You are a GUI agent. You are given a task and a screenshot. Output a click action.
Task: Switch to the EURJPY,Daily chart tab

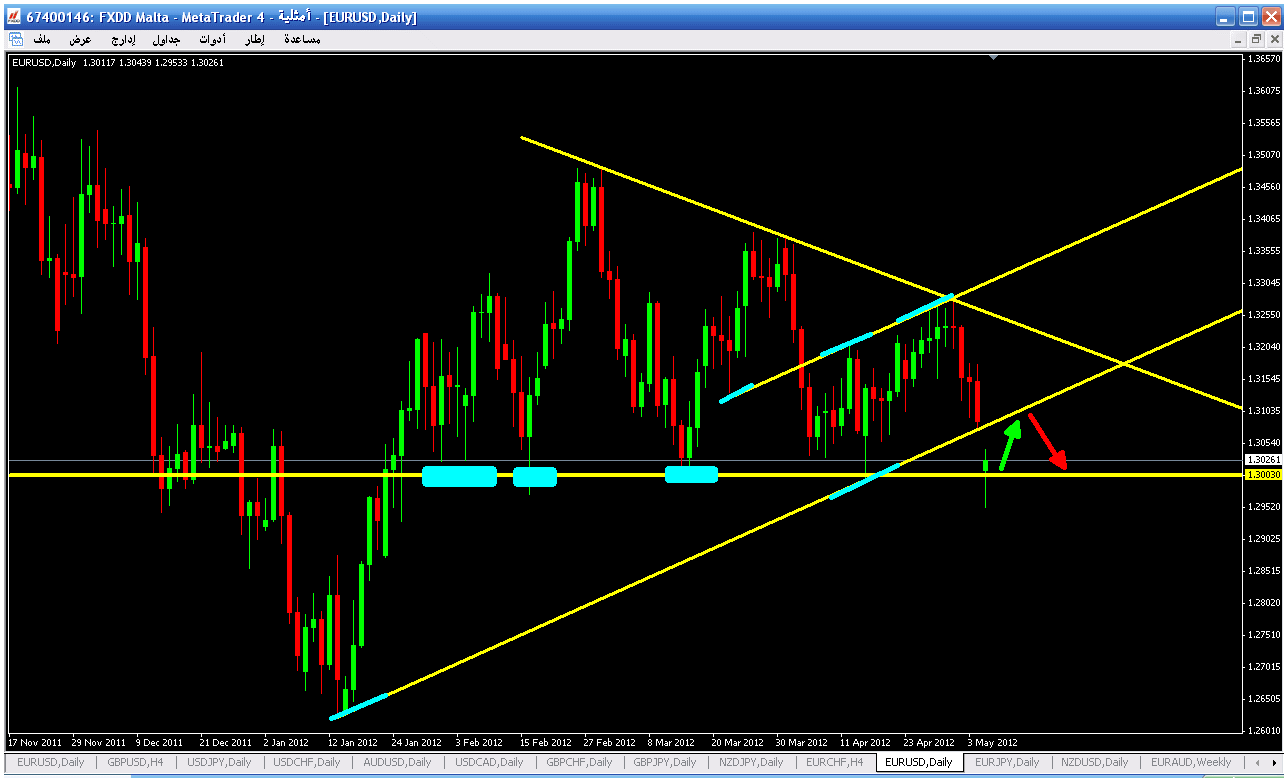tap(1005, 762)
